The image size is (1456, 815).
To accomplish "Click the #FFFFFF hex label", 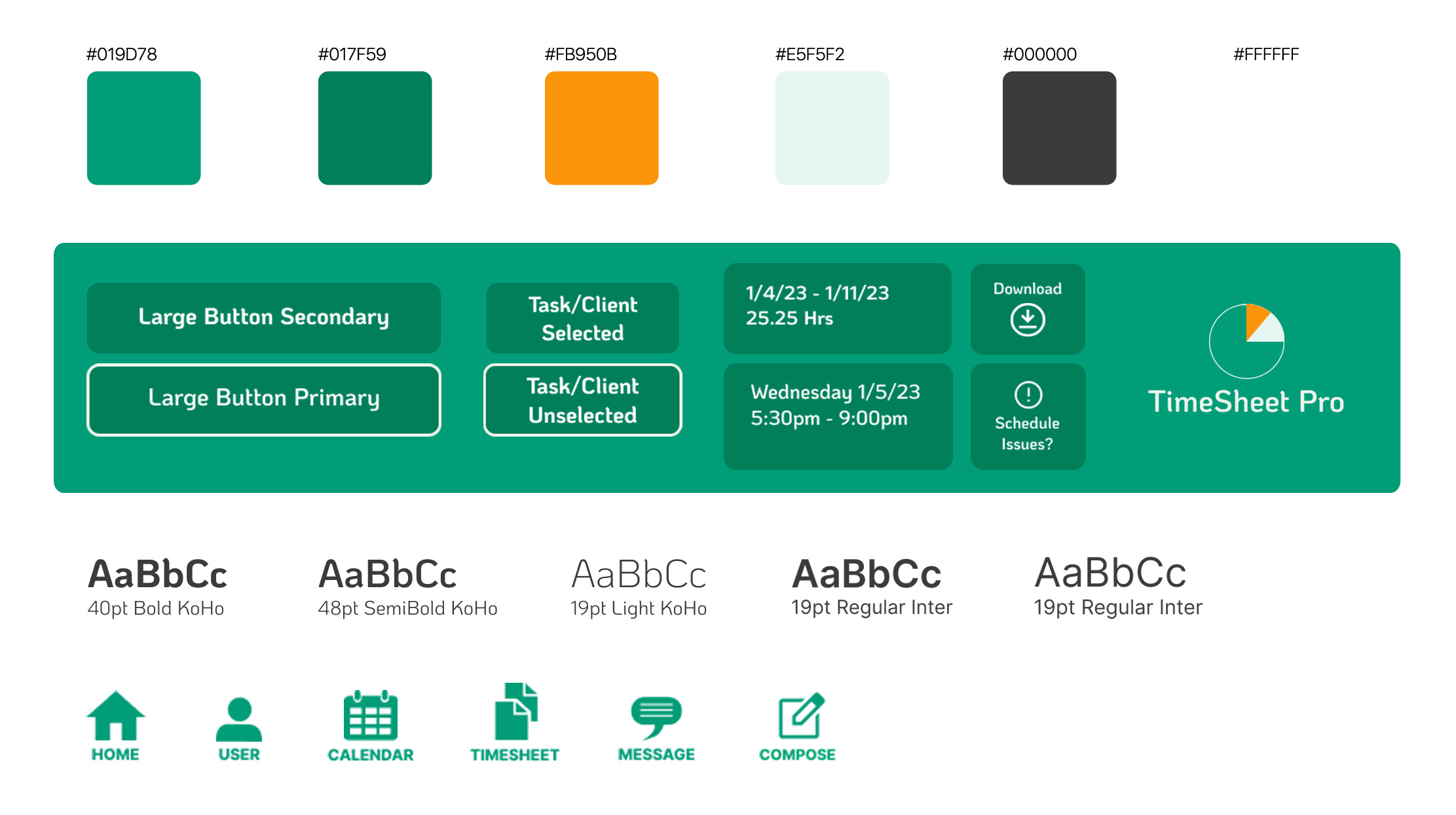I will pos(1266,54).
